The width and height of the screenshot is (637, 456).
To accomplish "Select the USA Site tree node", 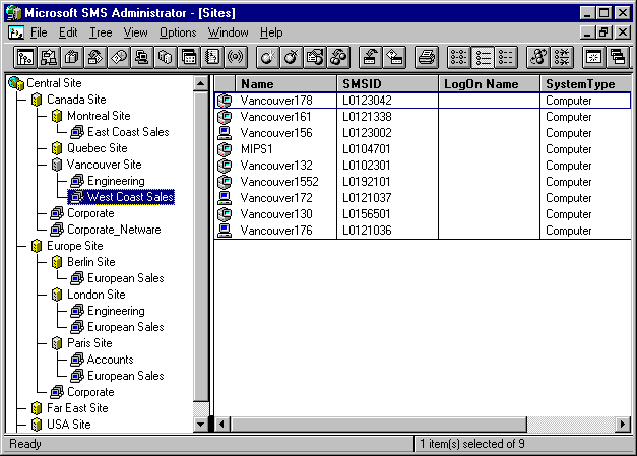I will point(68,424).
